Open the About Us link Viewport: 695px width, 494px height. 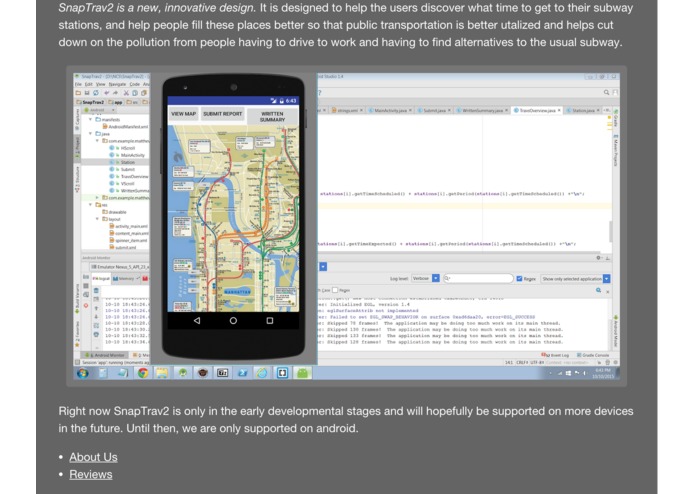(93, 457)
